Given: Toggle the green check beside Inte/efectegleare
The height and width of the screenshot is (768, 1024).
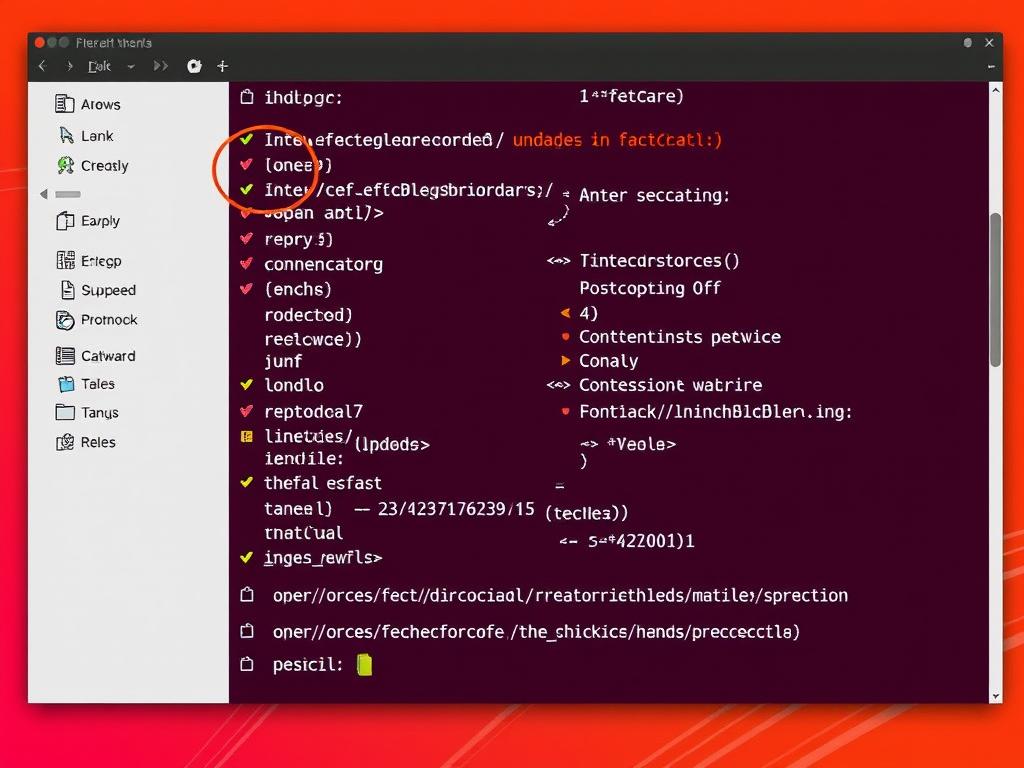Looking at the screenshot, I should tap(246, 139).
